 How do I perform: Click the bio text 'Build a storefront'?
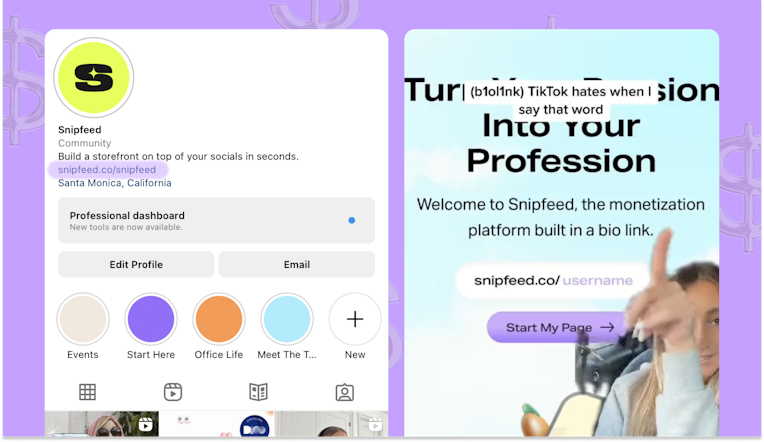[178, 156]
